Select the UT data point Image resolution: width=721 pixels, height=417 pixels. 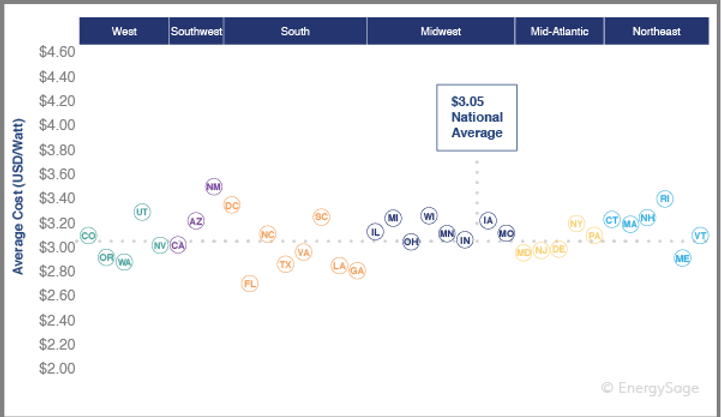pyautogui.click(x=142, y=212)
